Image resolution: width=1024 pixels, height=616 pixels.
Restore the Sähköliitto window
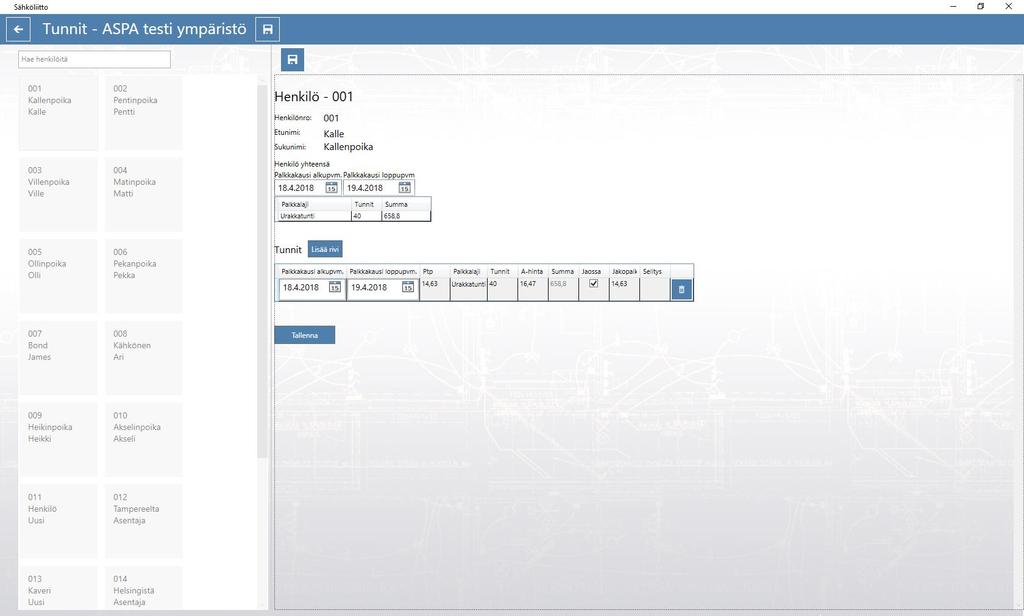click(x=980, y=7)
